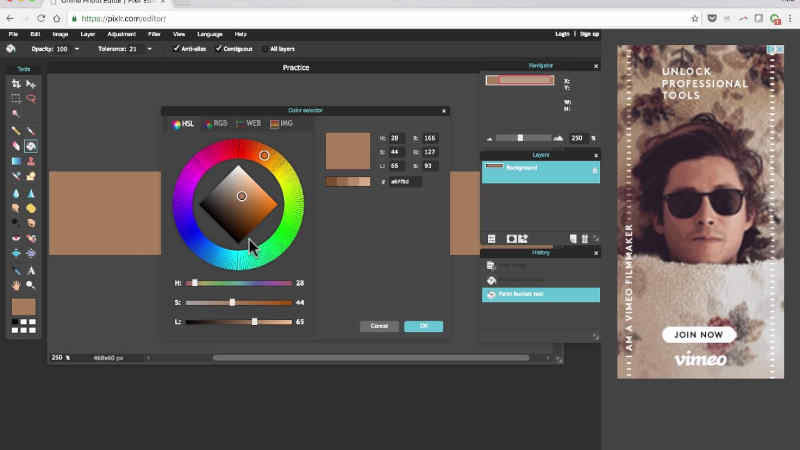Select the Crop tool in toolbox

pyautogui.click(x=16, y=84)
